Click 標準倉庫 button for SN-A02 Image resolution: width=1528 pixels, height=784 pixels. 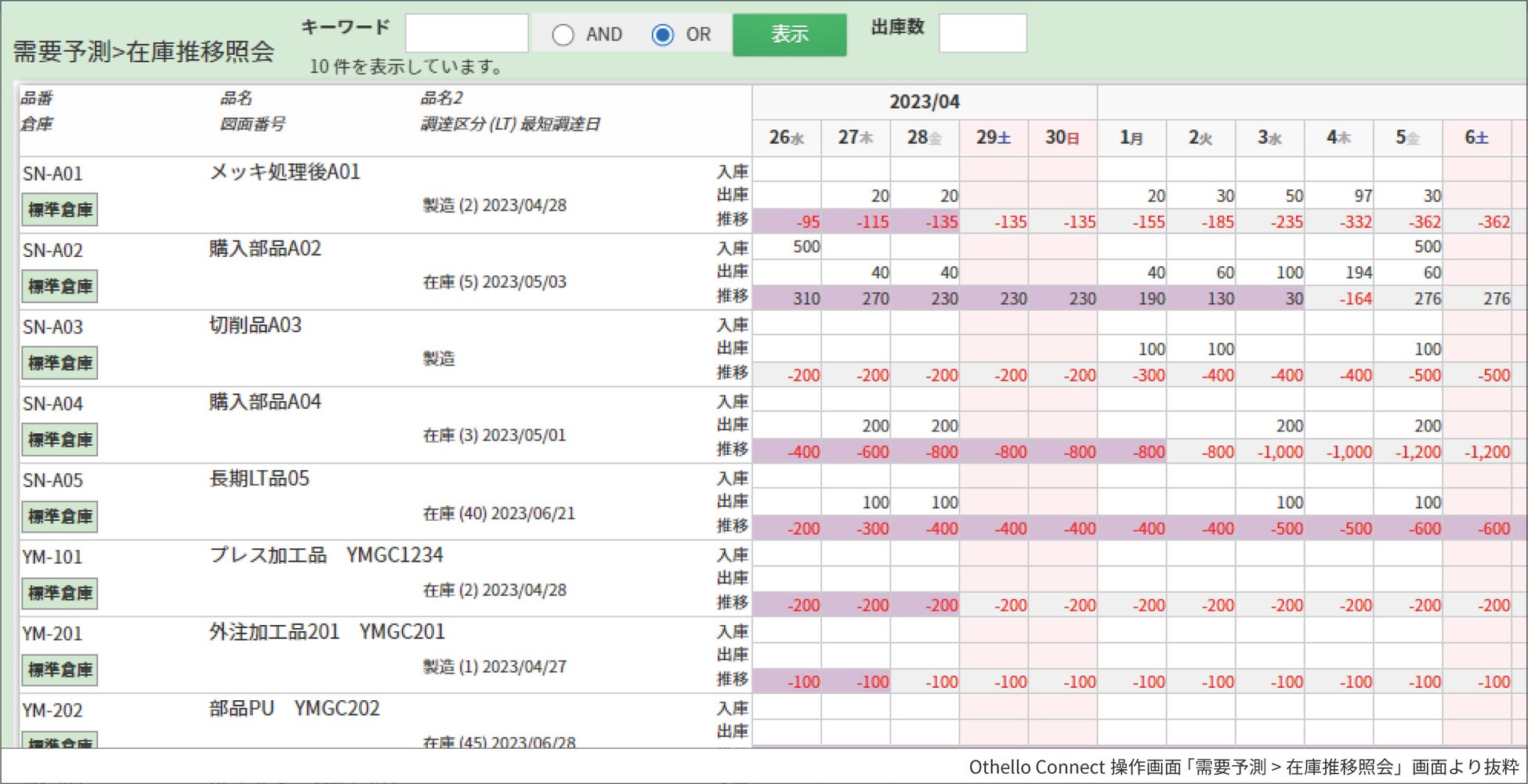tap(60, 287)
